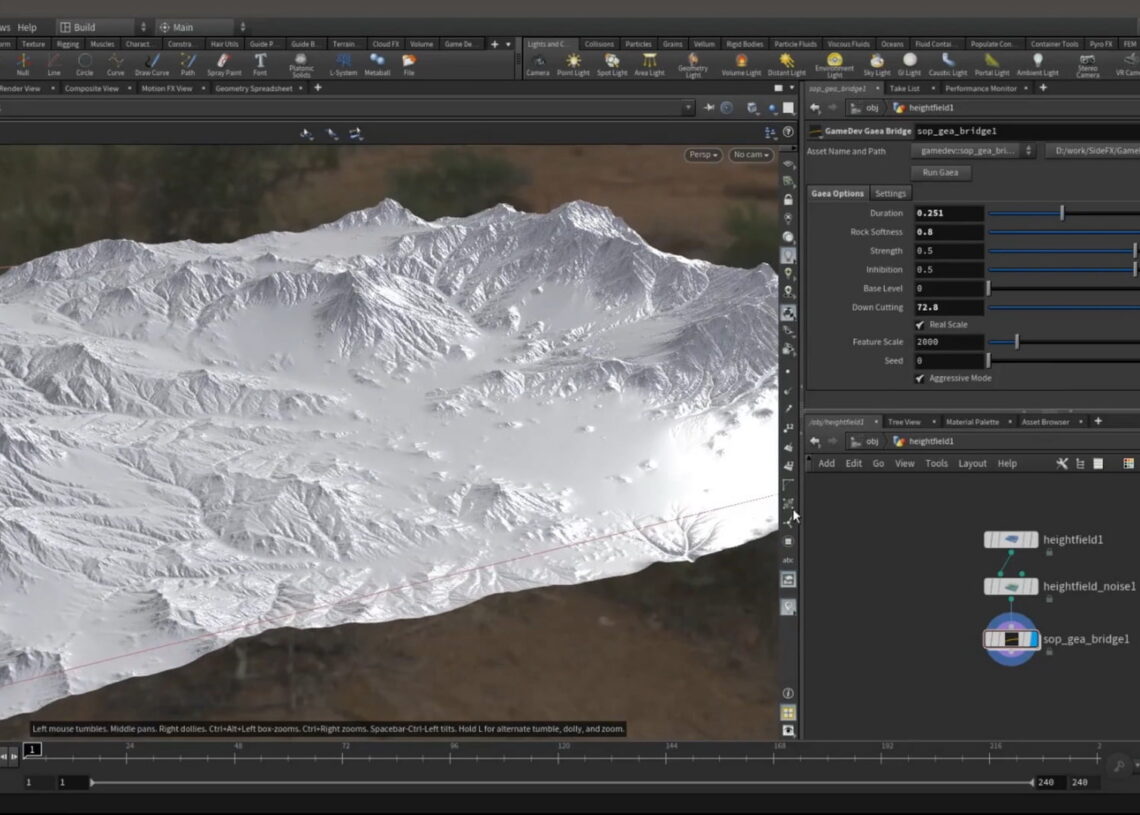Uncheck the Real Scale checkbox
This screenshot has width=1140, height=815.
point(921,324)
